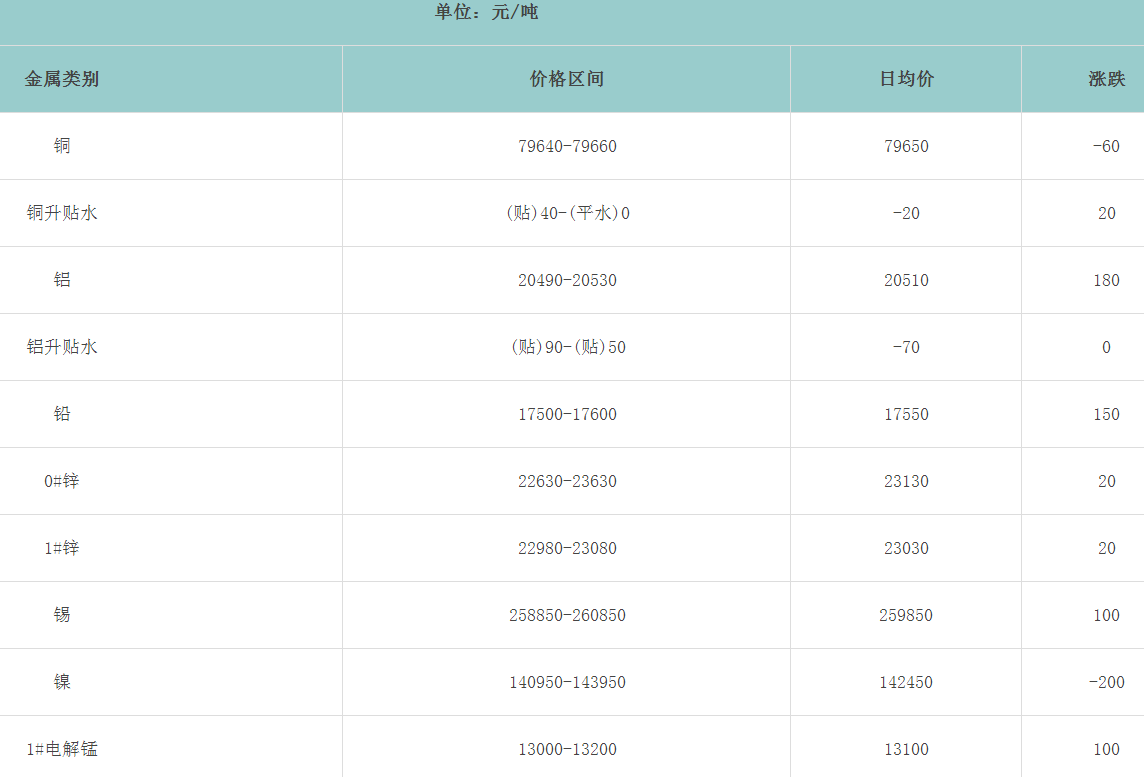Screen dimensions: 1144x777
Task: Select the 日均价 column header
Action: pyautogui.click(x=906, y=79)
